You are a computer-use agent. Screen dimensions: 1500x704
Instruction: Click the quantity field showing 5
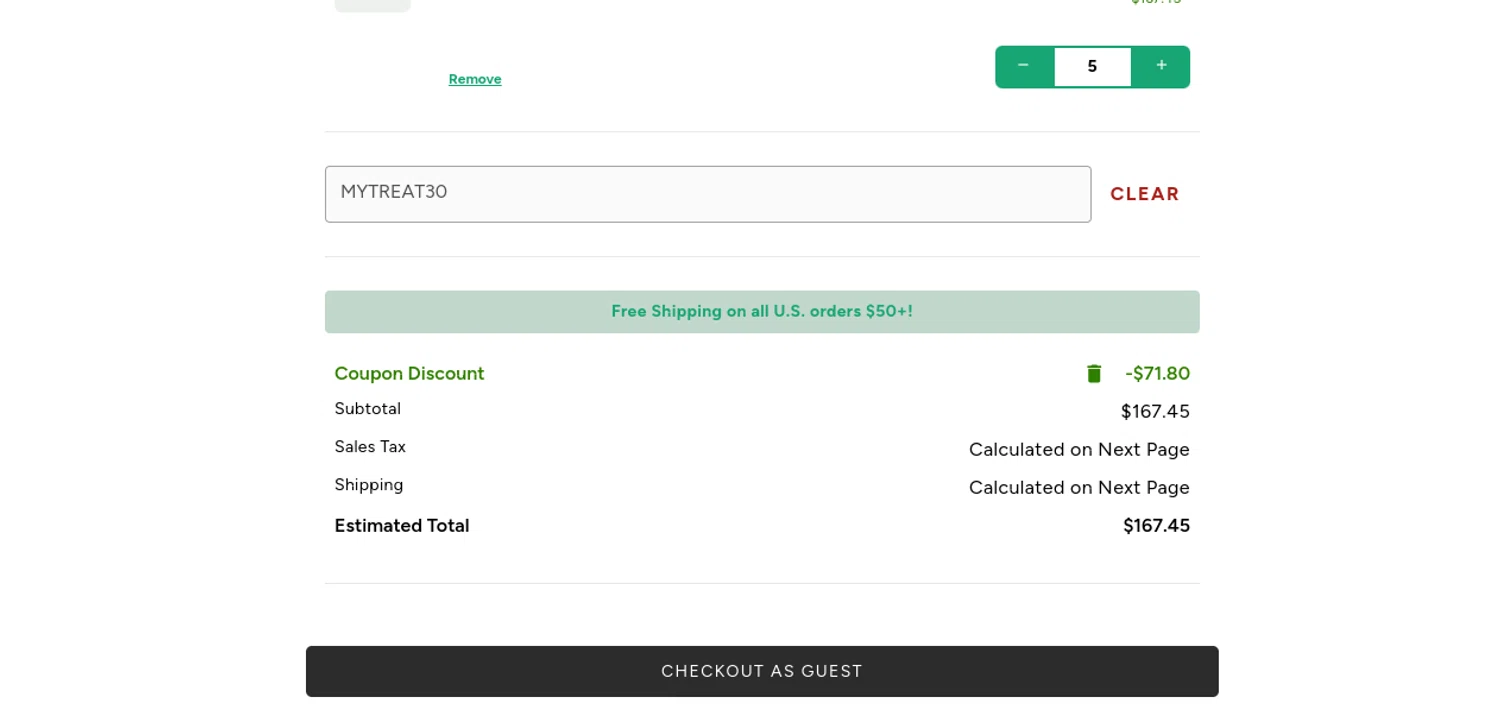(x=1092, y=67)
